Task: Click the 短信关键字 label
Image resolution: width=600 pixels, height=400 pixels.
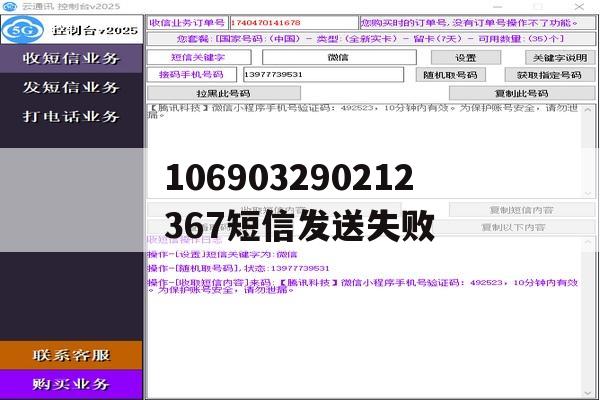Action: (198, 57)
